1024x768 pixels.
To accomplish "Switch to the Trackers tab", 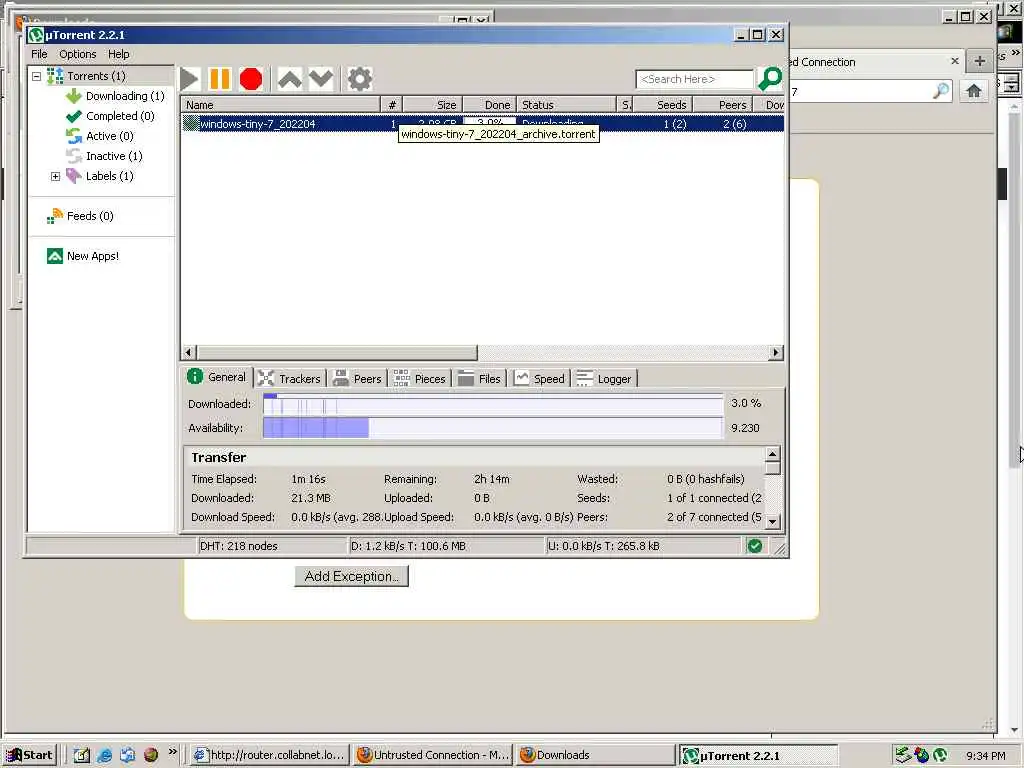I will [289, 379].
